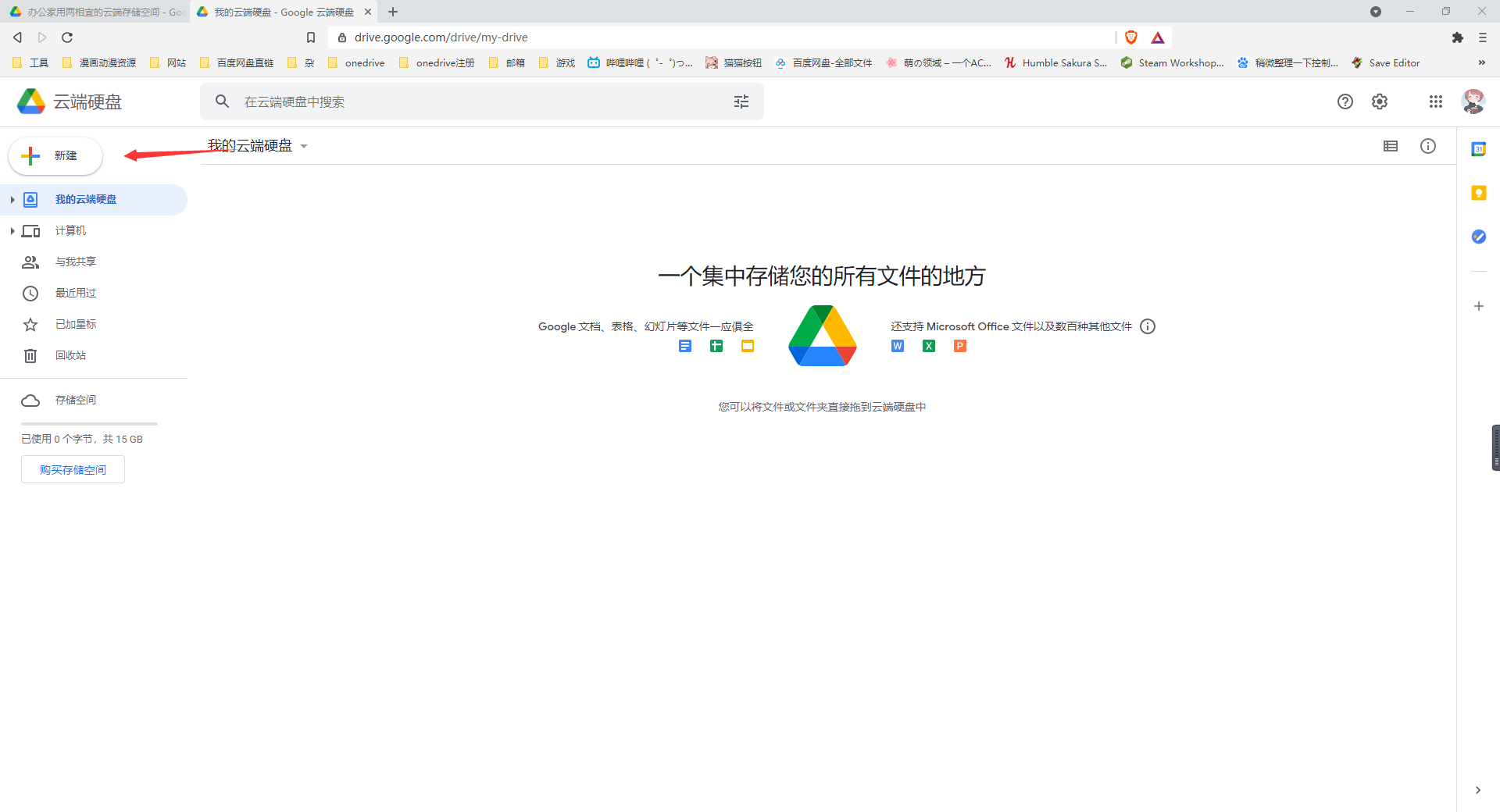This screenshot has width=1500, height=812.
Task: Click 购买存储空间 button
Action: (x=73, y=470)
